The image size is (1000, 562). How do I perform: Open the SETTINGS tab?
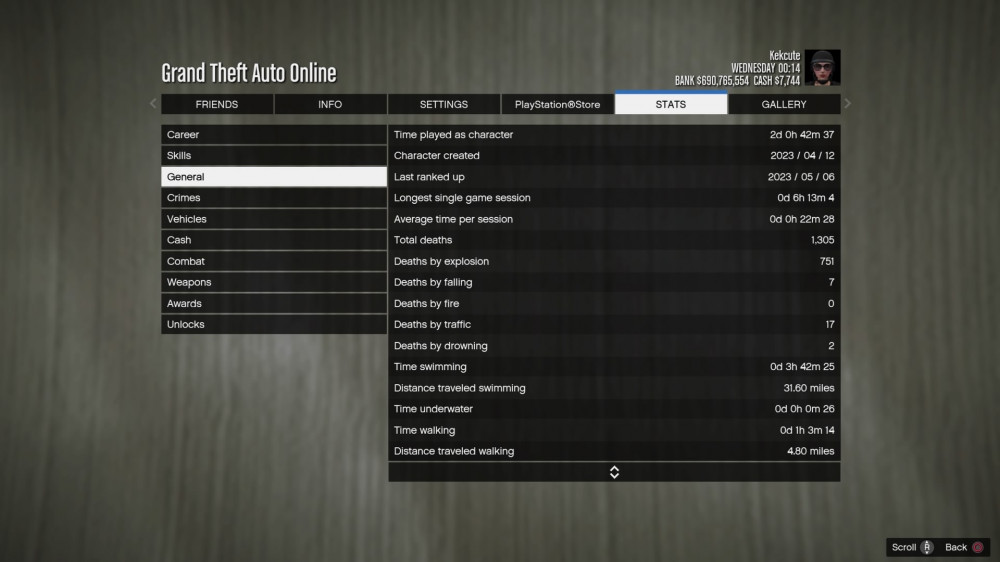444,104
